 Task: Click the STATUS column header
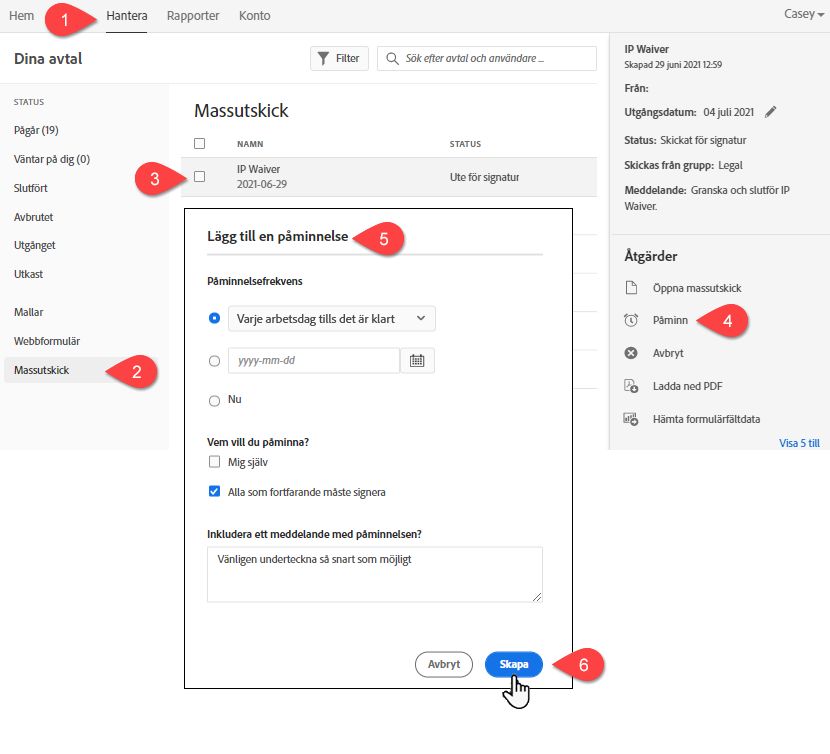465,144
